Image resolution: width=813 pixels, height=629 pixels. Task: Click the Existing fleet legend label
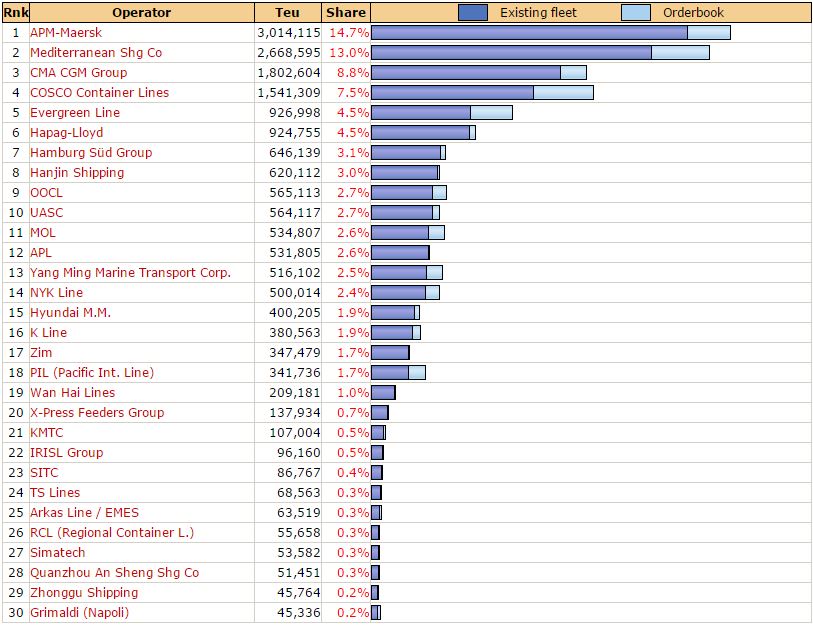[x=538, y=13]
